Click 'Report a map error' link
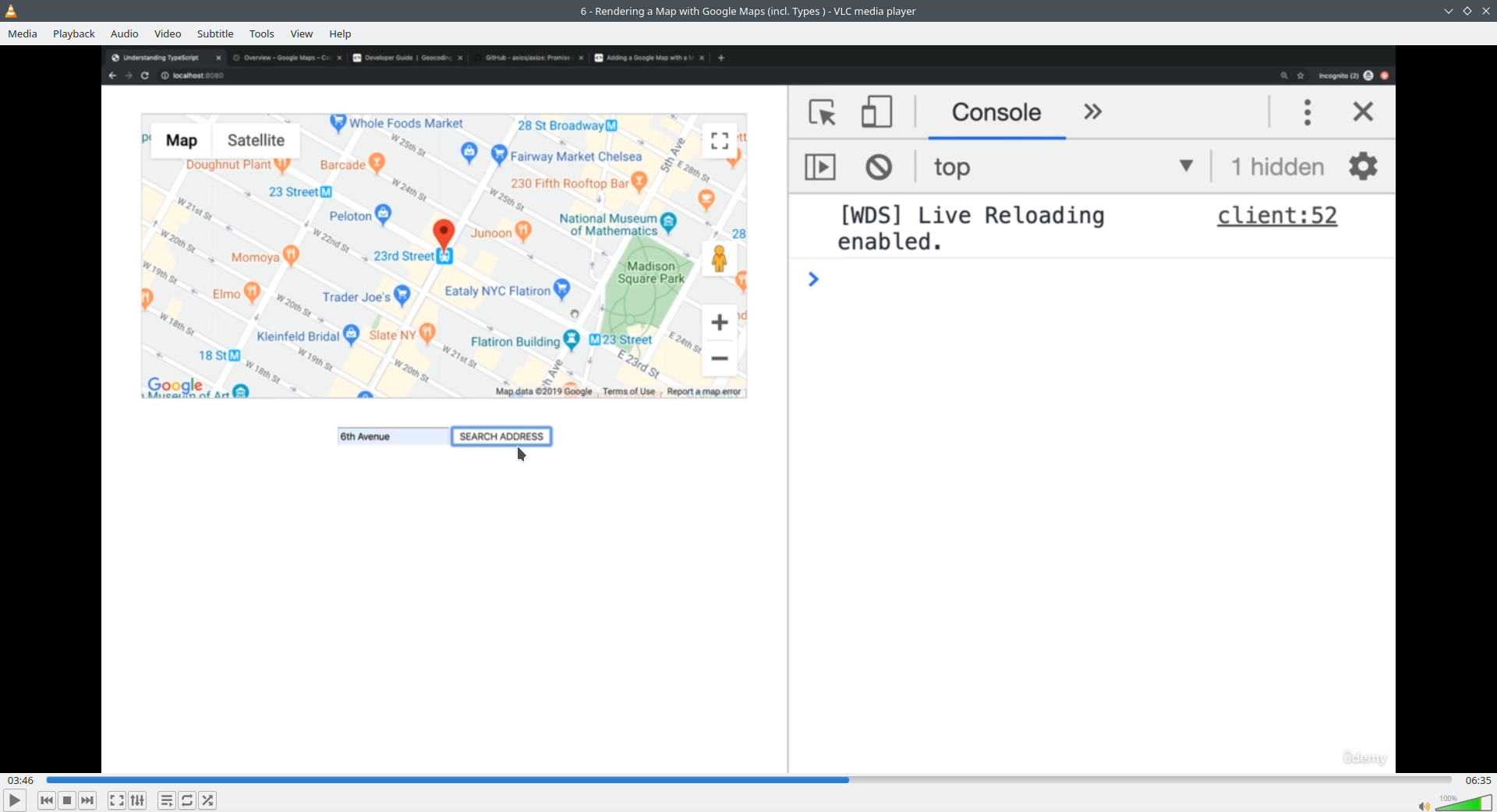This screenshot has height=812, width=1497. 703,391
